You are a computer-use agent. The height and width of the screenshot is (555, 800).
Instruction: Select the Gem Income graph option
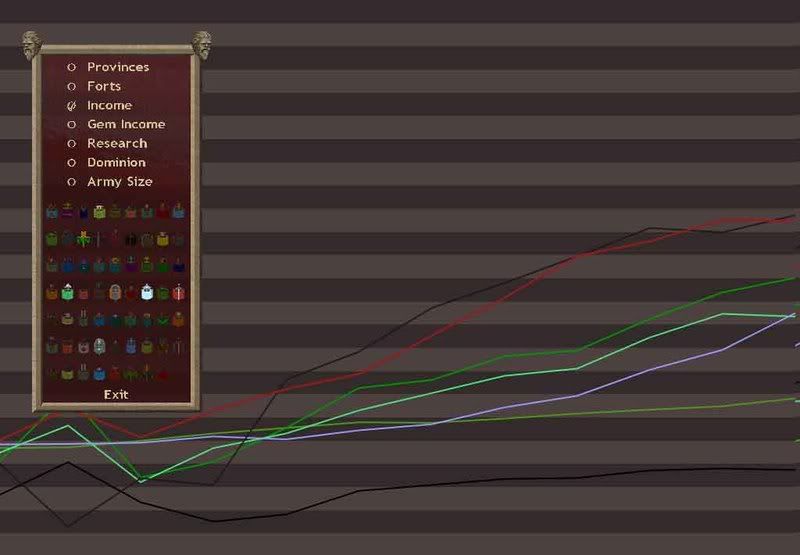[116, 124]
